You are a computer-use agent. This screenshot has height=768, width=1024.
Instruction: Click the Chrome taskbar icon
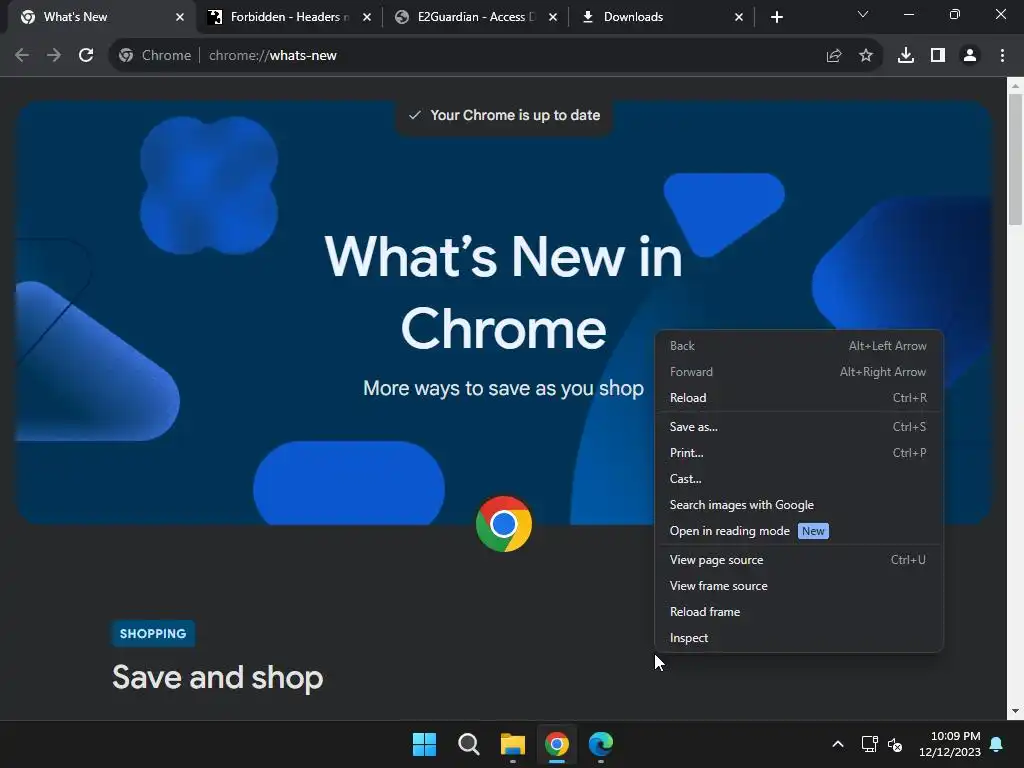click(x=557, y=744)
